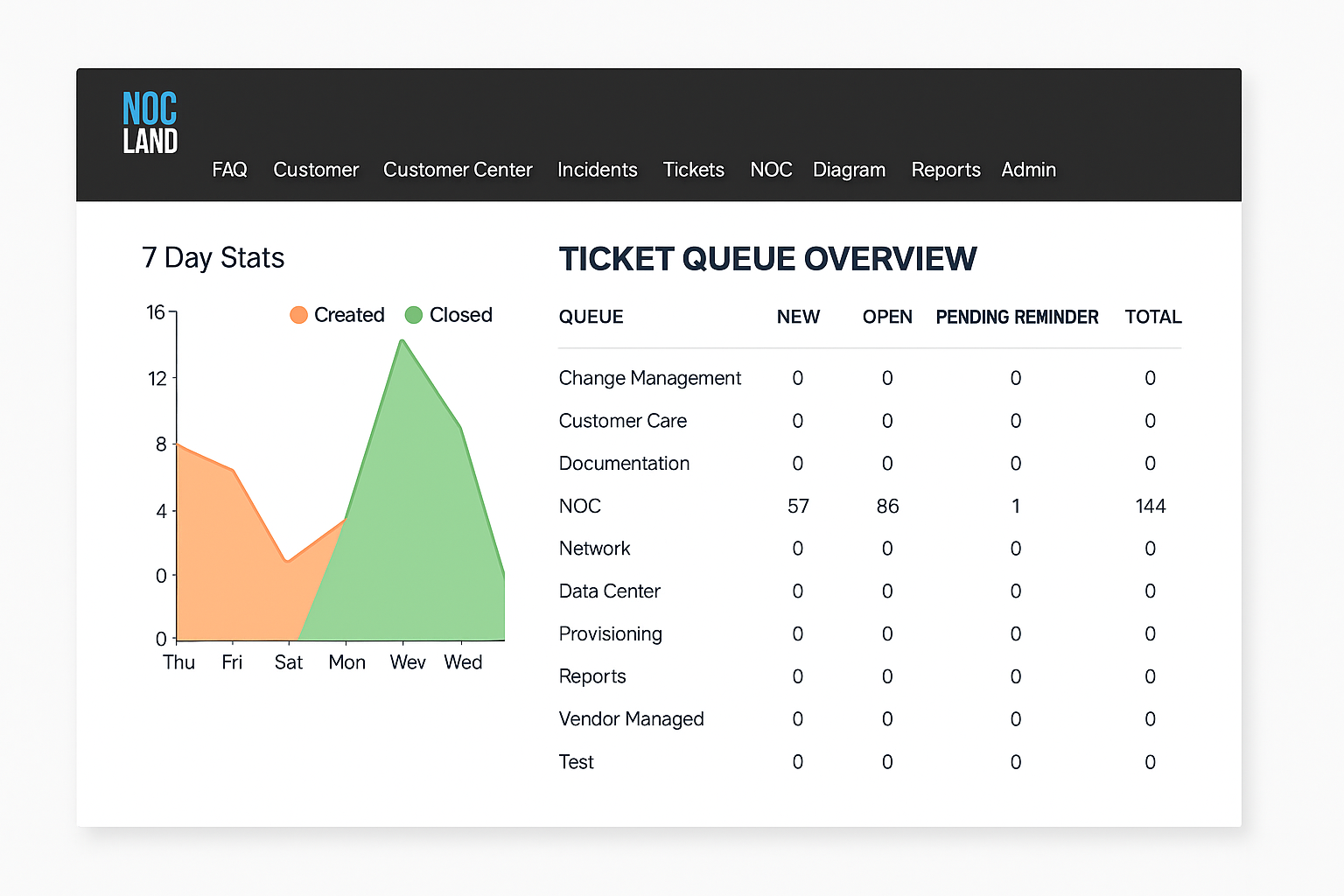Open the Data Center queue

[x=609, y=591]
